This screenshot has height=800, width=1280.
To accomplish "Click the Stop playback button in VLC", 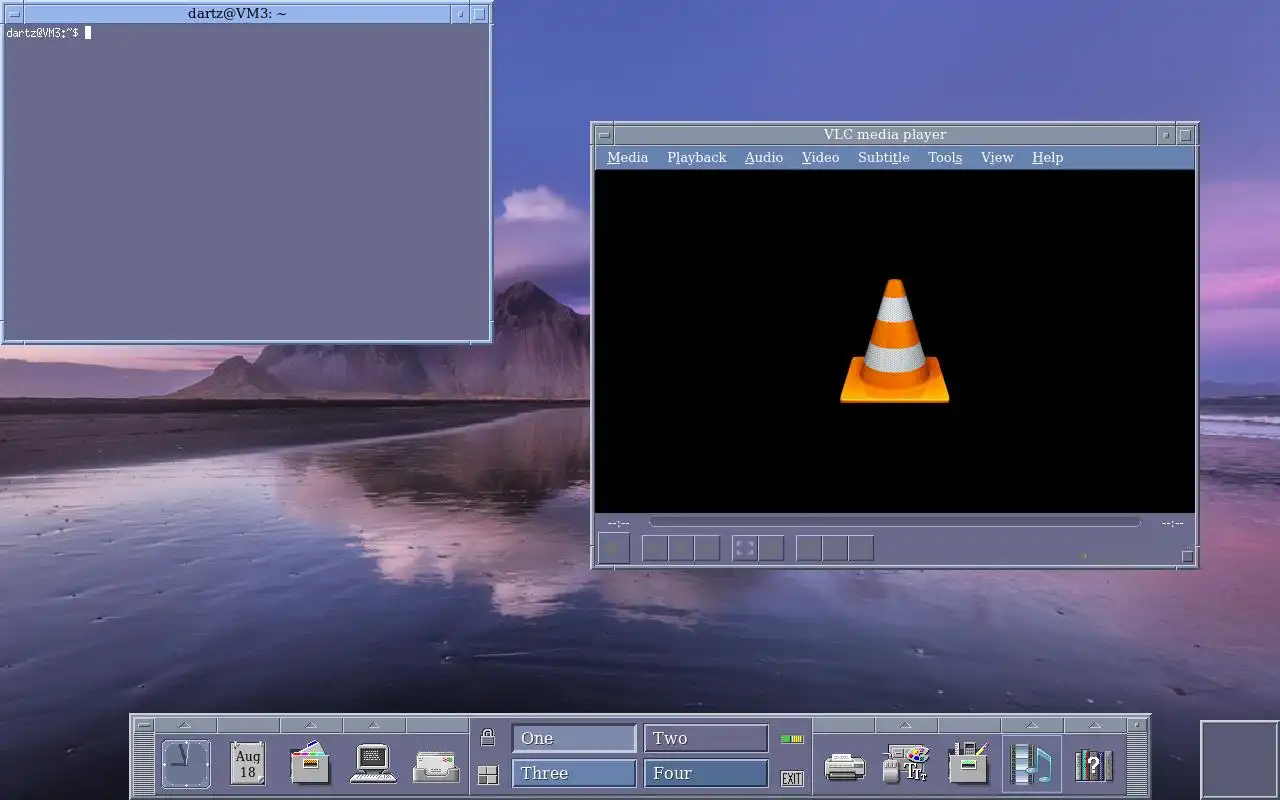I will (681, 548).
